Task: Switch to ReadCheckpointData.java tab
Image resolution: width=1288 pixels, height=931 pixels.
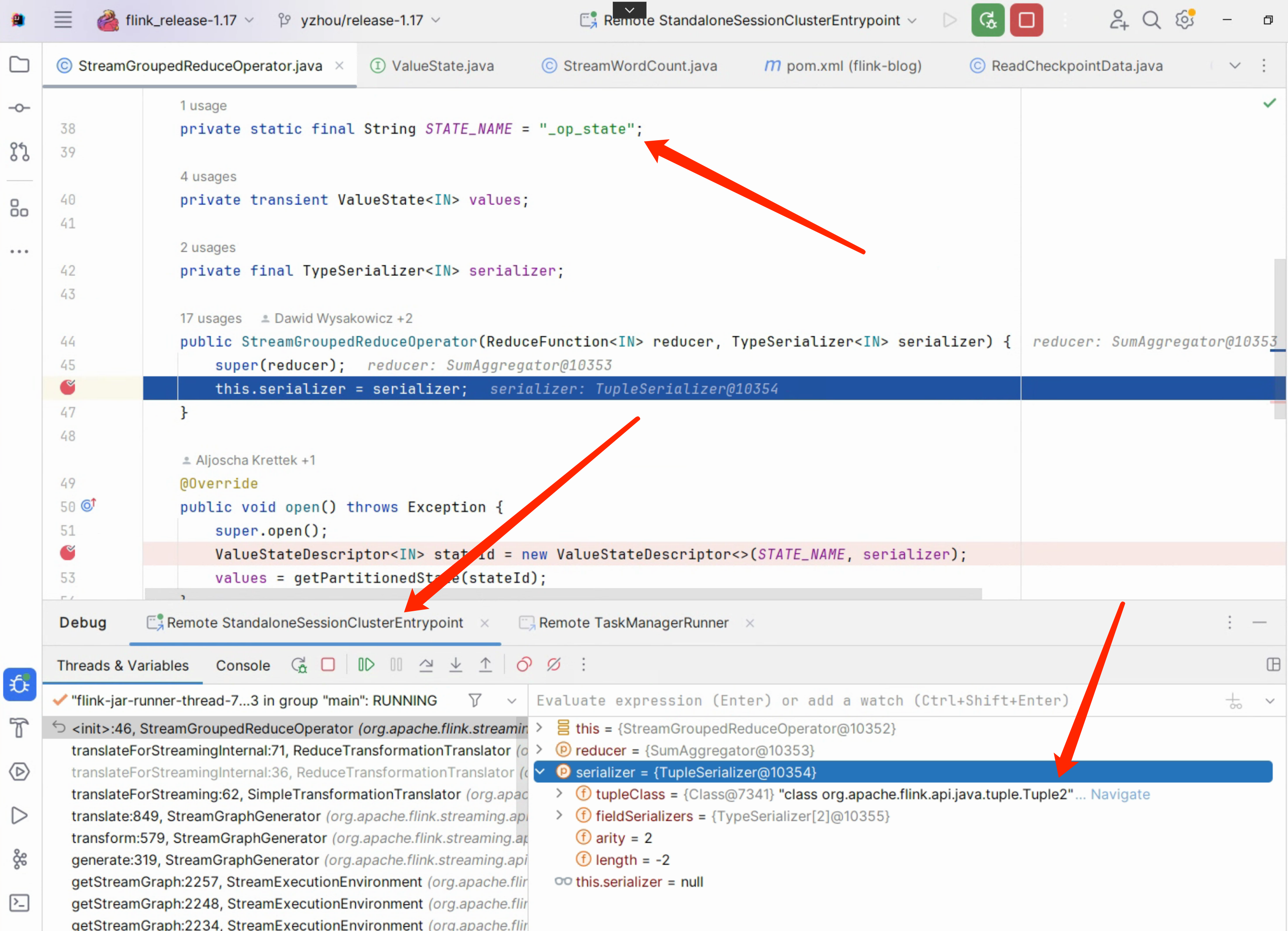Action: pos(1066,66)
